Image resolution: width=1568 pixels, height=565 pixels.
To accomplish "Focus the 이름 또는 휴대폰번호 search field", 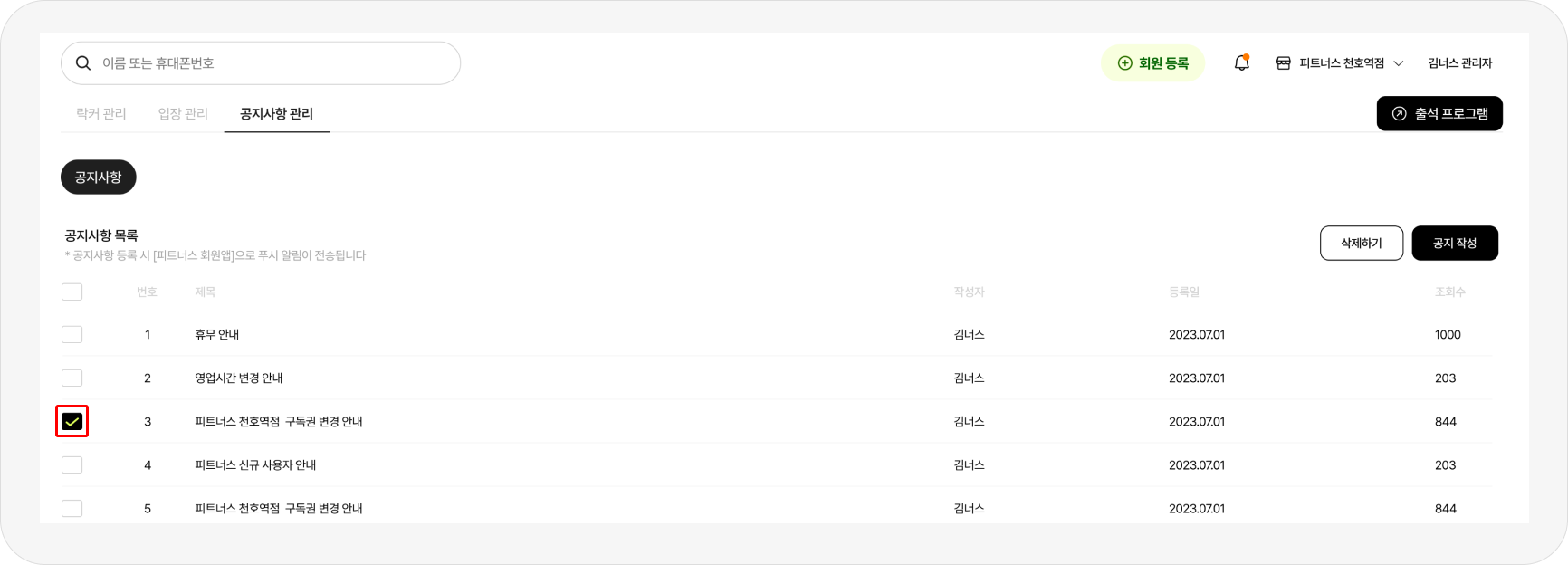I will tap(261, 63).
